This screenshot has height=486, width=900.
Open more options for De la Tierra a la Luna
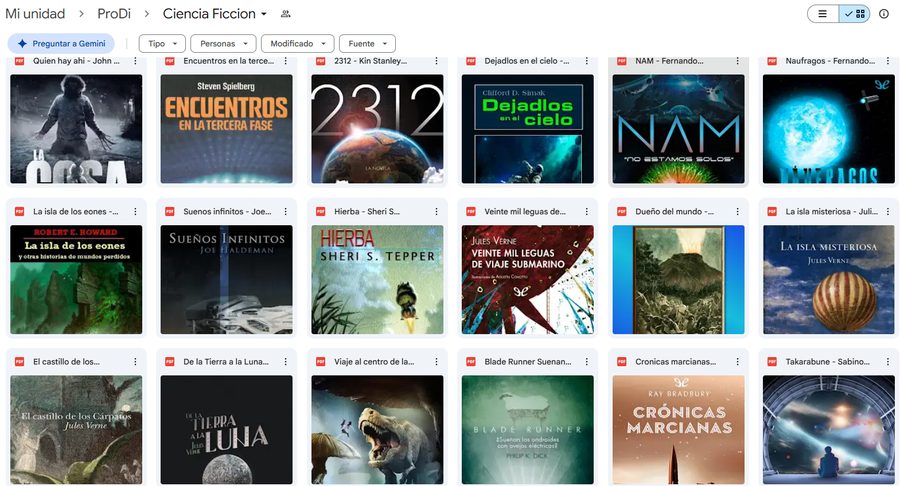286,362
